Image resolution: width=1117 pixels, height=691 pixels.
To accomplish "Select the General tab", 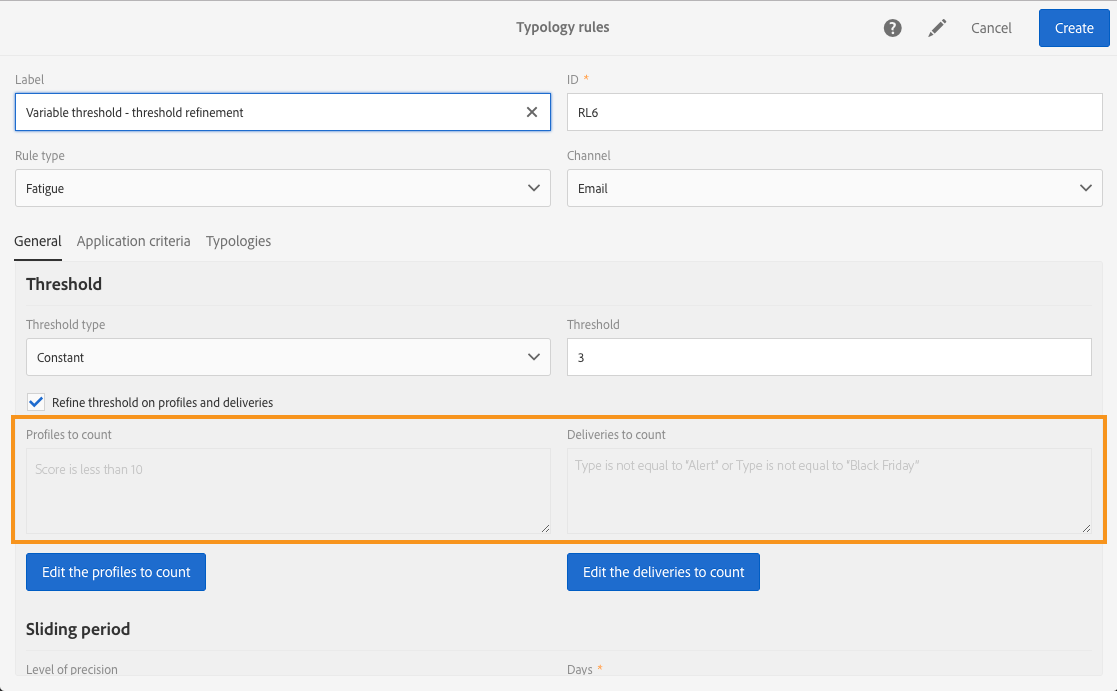I will (38, 241).
